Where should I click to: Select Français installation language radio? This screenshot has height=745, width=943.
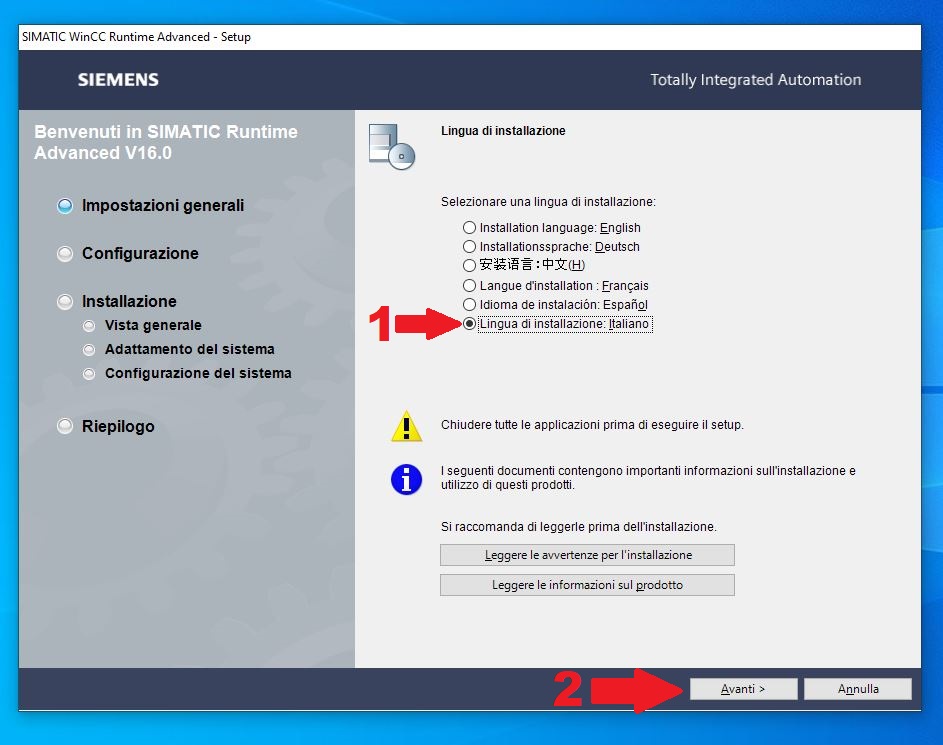469,286
